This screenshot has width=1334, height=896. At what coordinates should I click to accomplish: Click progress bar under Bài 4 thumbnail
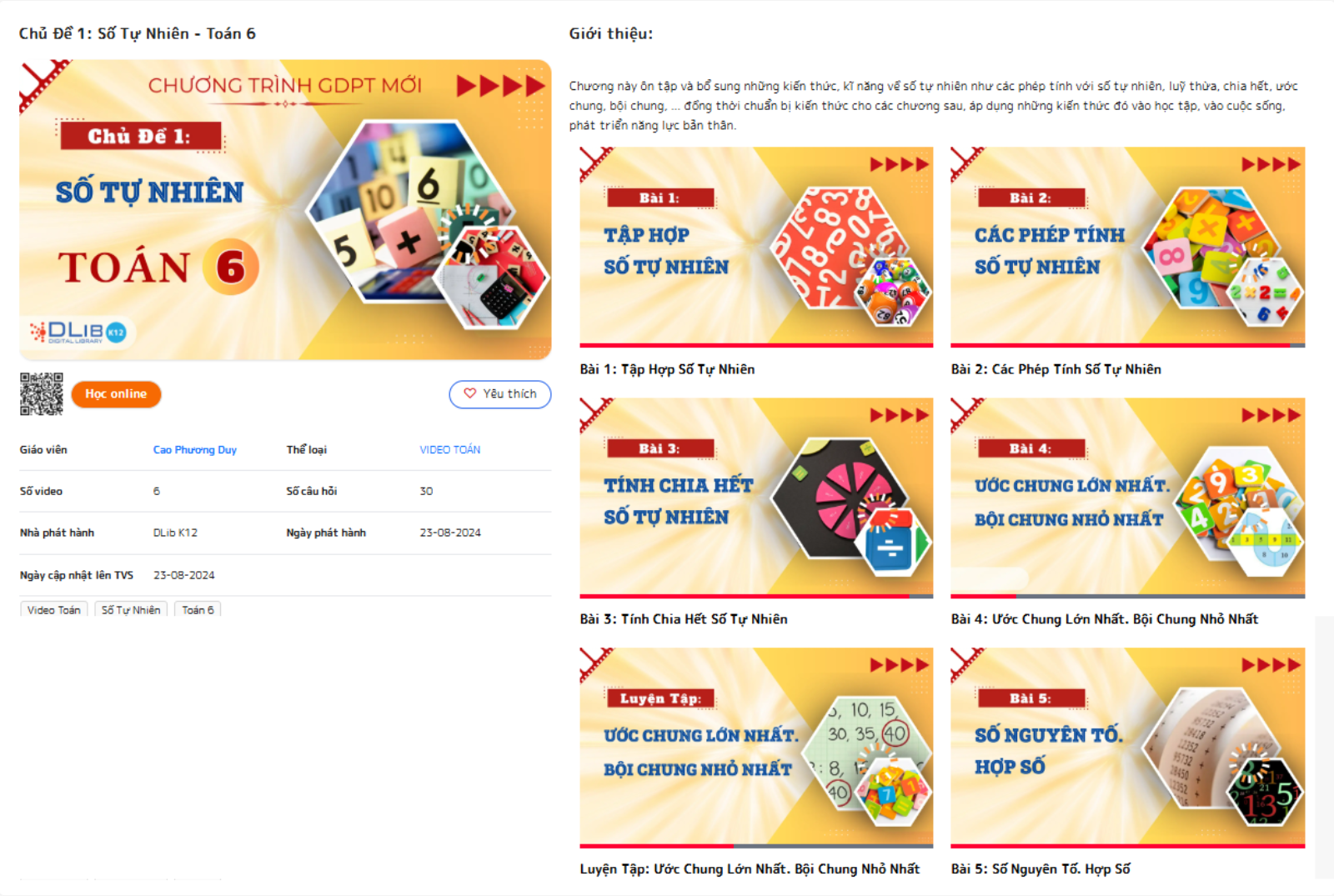[x=1127, y=596]
